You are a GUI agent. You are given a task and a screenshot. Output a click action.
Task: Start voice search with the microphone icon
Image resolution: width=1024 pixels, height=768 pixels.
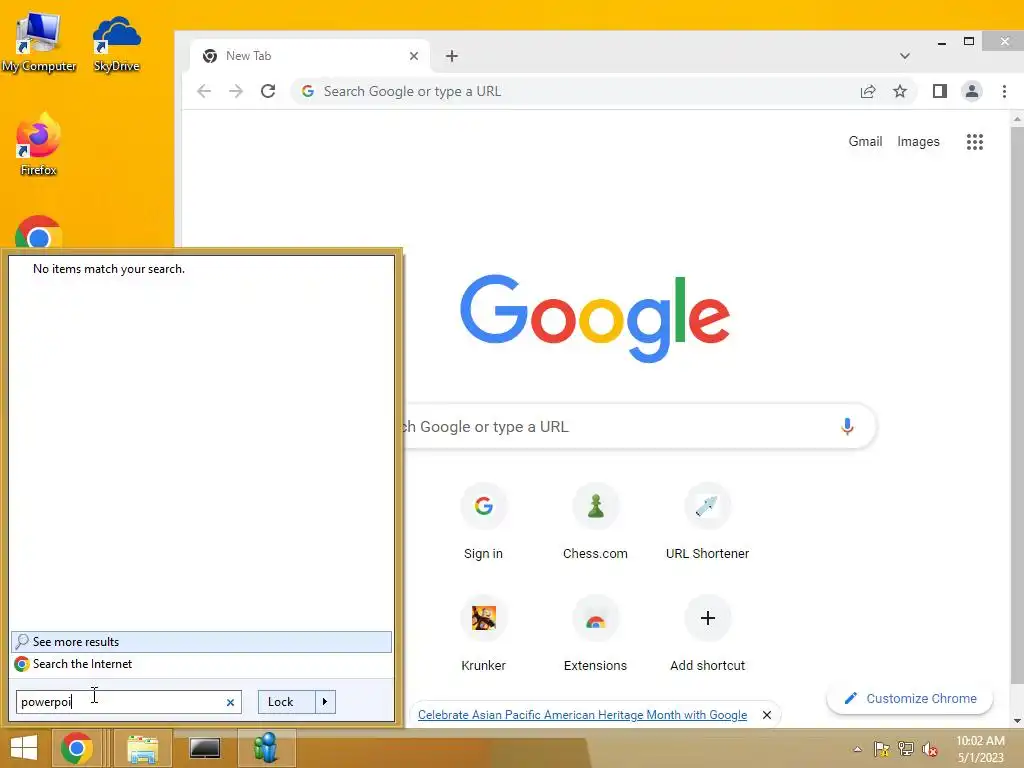click(x=847, y=426)
